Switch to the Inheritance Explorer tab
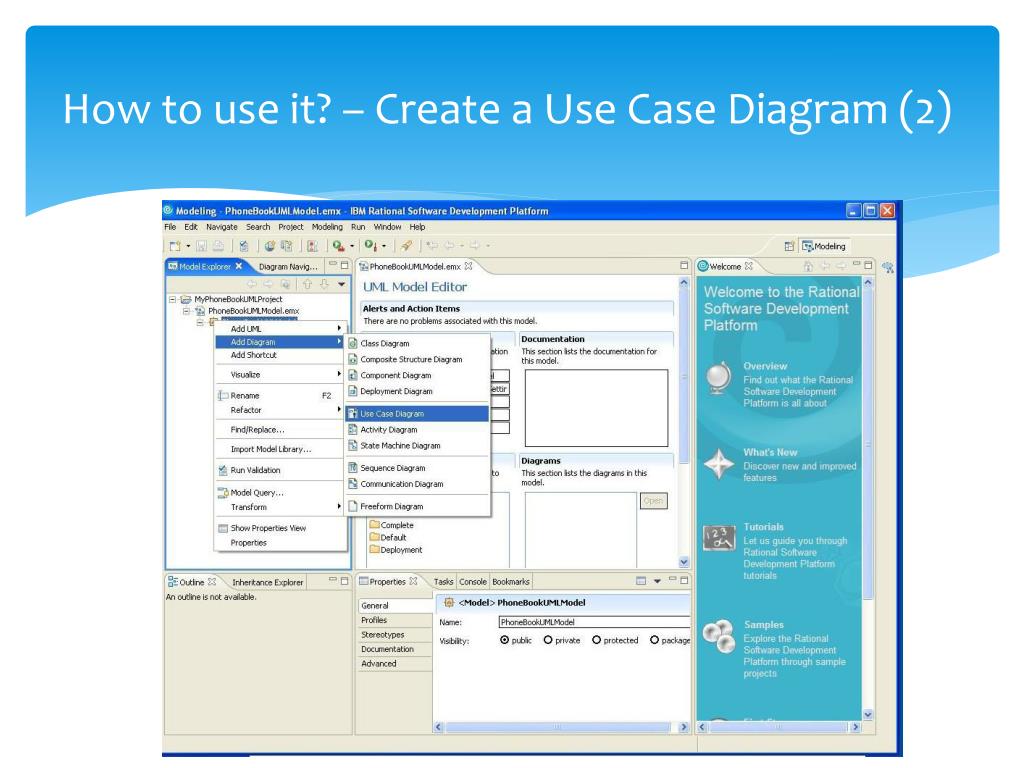This screenshot has width=1024, height=768. pos(268,582)
